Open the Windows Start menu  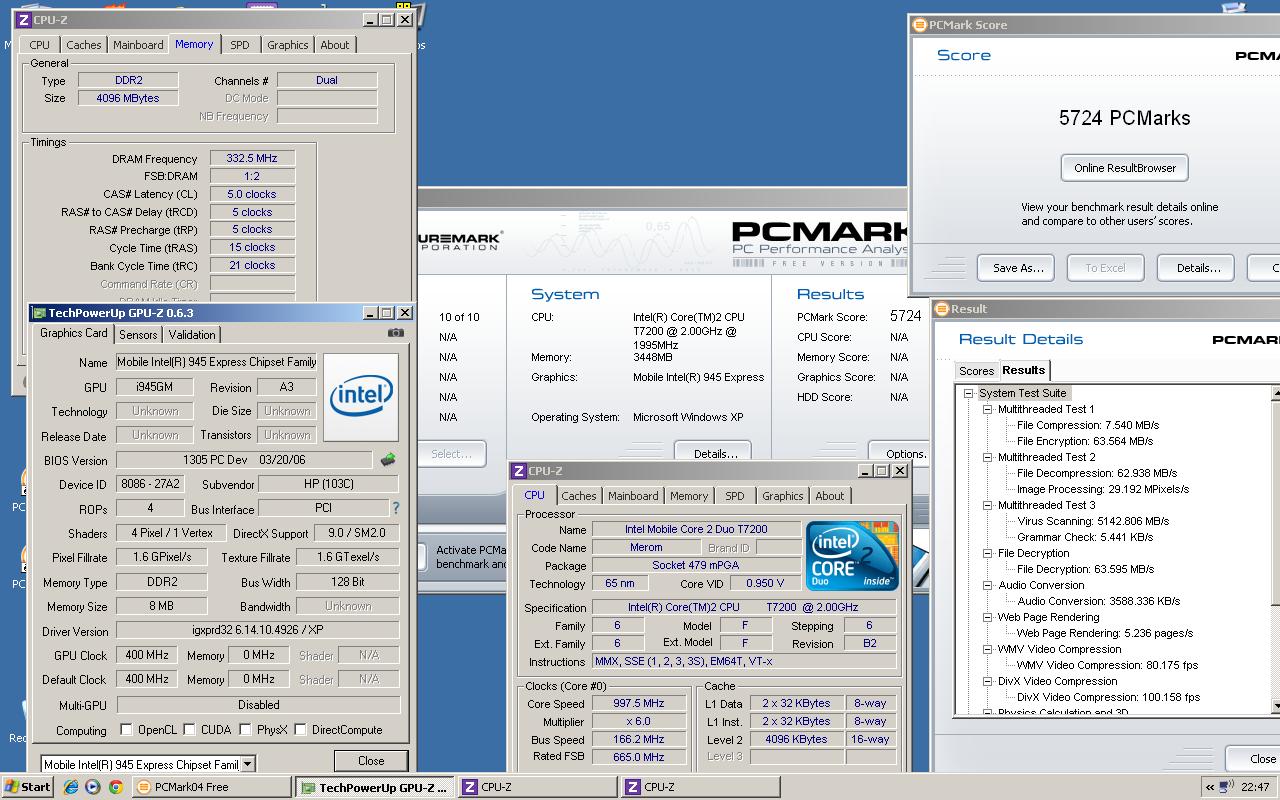27,787
